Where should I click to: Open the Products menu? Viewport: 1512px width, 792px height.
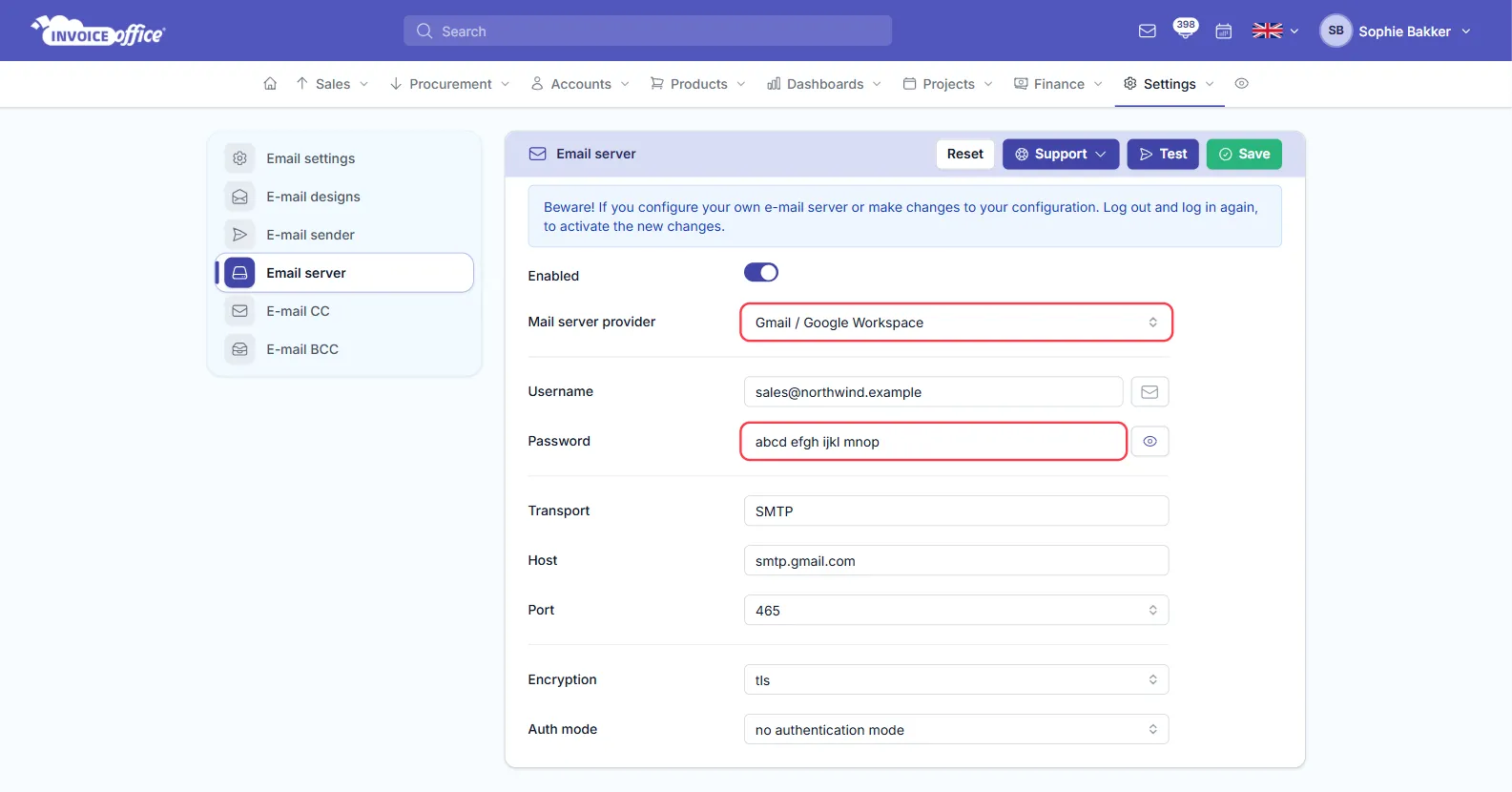click(698, 84)
